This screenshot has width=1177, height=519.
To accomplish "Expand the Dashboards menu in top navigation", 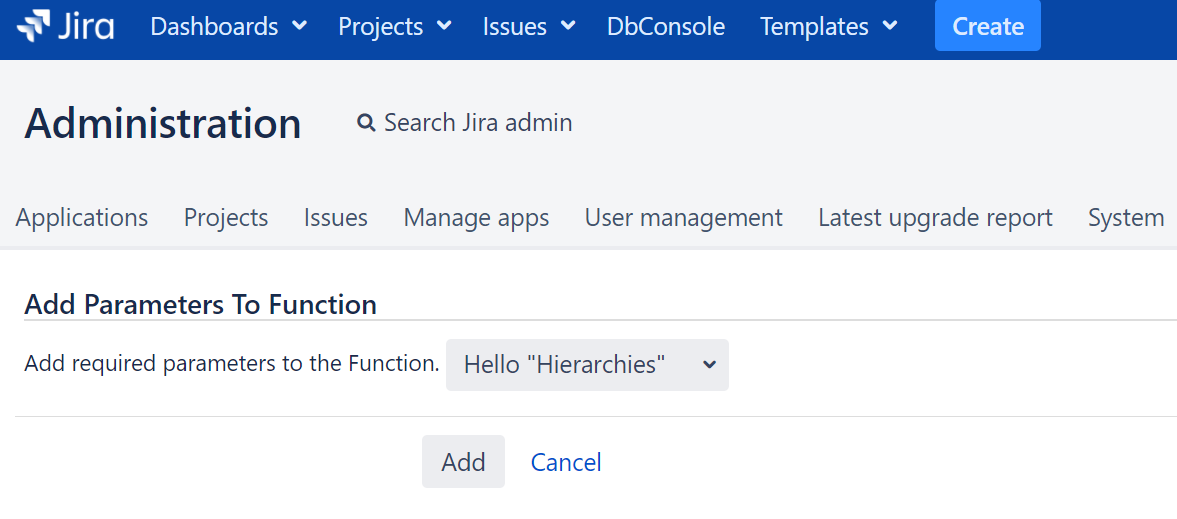I will click(x=228, y=26).
